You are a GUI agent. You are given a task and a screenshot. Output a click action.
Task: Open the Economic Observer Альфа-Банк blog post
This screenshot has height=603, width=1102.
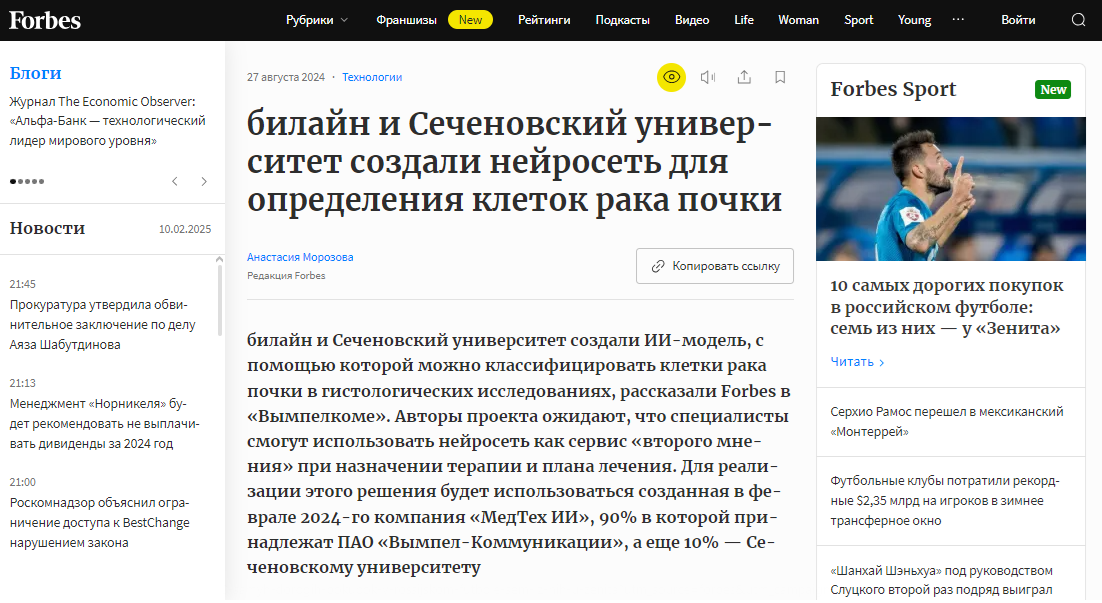click(x=108, y=121)
